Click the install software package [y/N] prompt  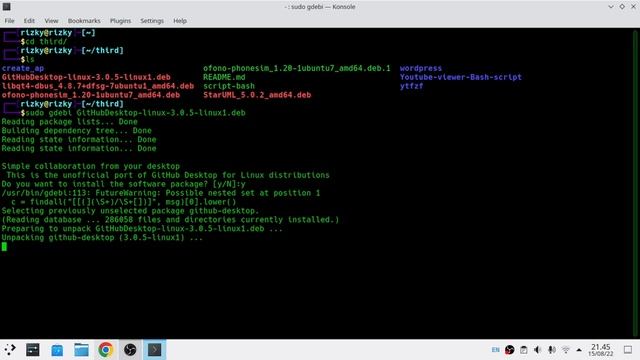coord(124,184)
